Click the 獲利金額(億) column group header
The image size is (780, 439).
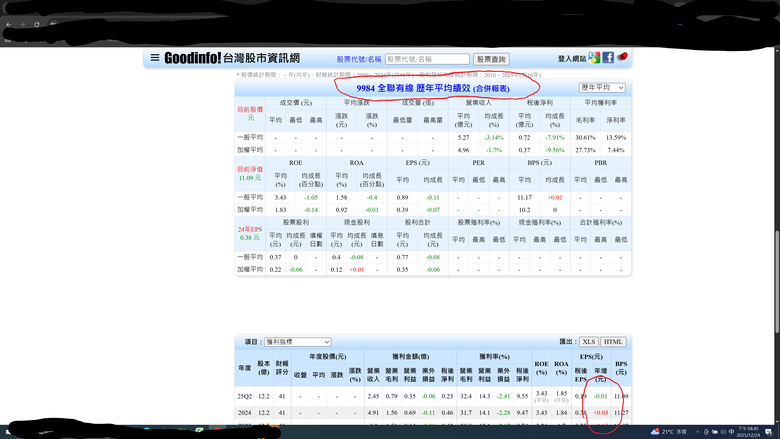tap(410, 357)
